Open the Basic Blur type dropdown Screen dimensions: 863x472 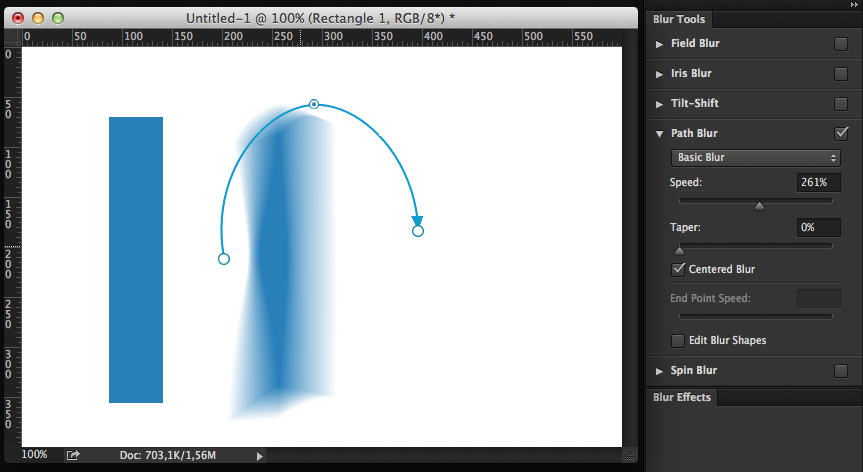tap(755, 158)
